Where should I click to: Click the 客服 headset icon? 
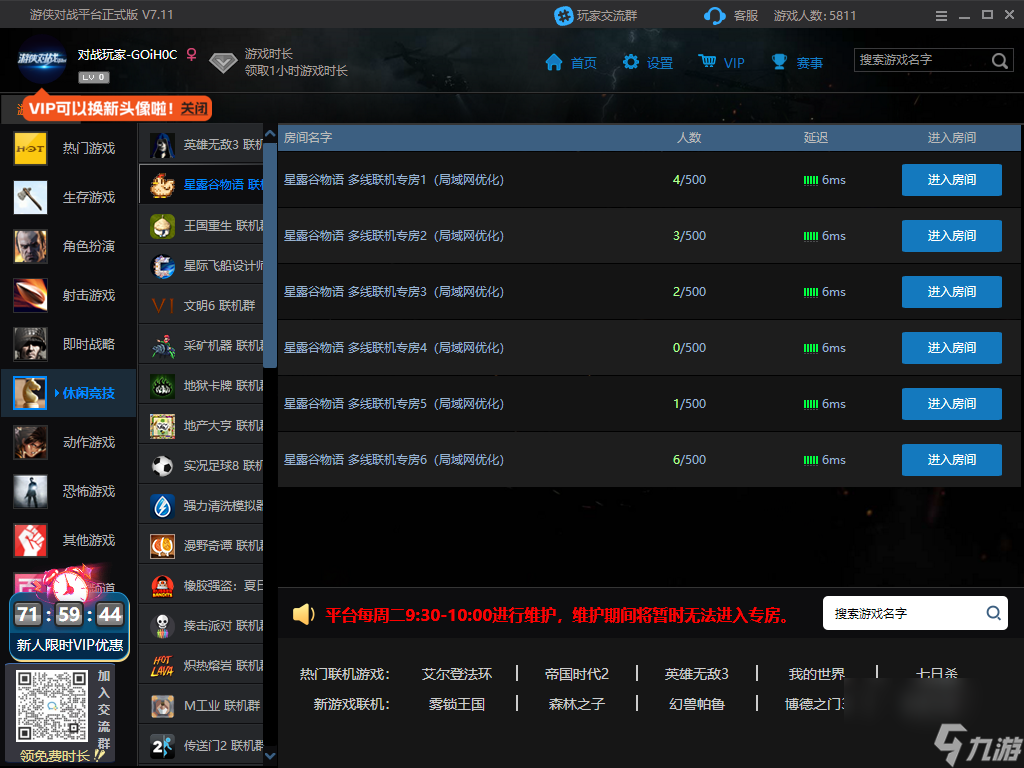click(x=715, y=15)
